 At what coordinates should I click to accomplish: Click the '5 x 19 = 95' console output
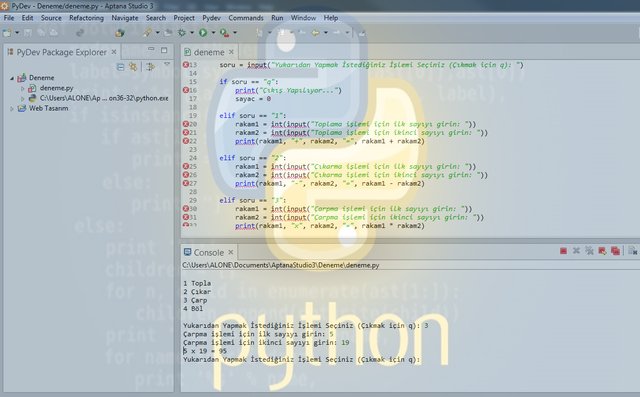(204, 351)
